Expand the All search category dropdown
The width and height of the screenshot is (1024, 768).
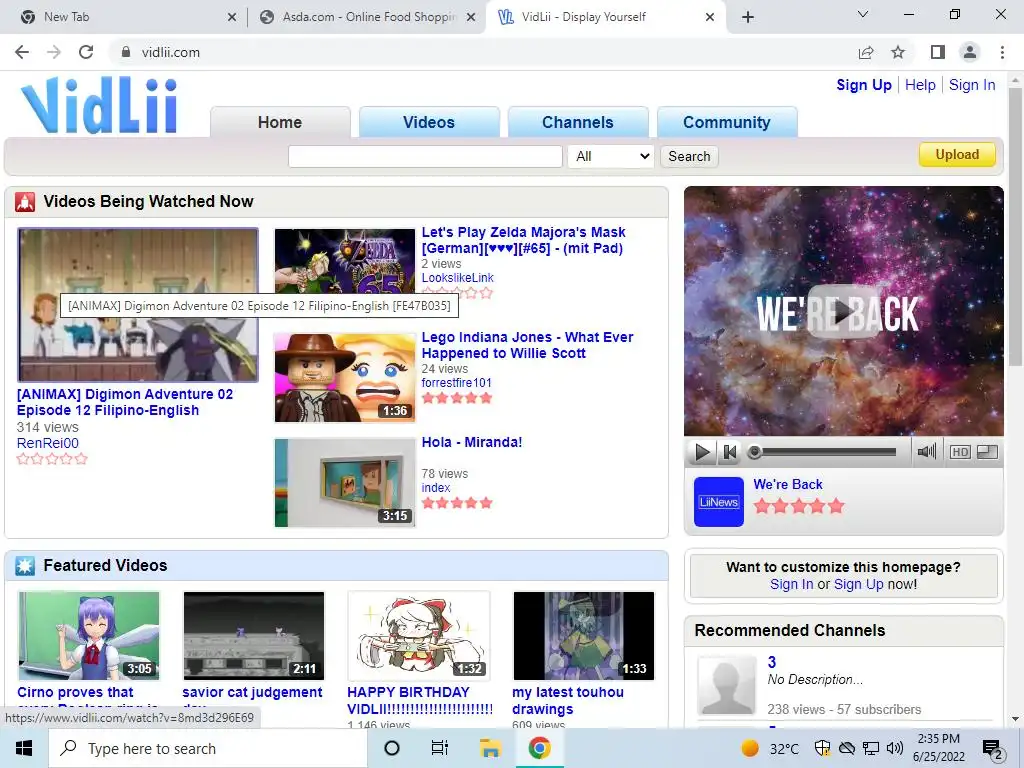tap(611, 156)
